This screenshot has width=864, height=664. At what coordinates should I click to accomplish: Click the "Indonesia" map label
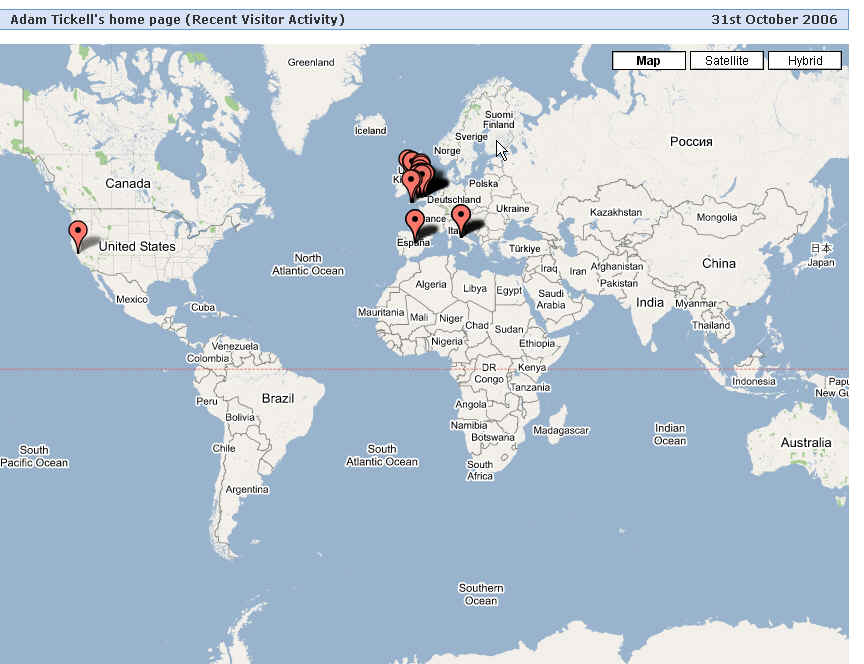753,381
